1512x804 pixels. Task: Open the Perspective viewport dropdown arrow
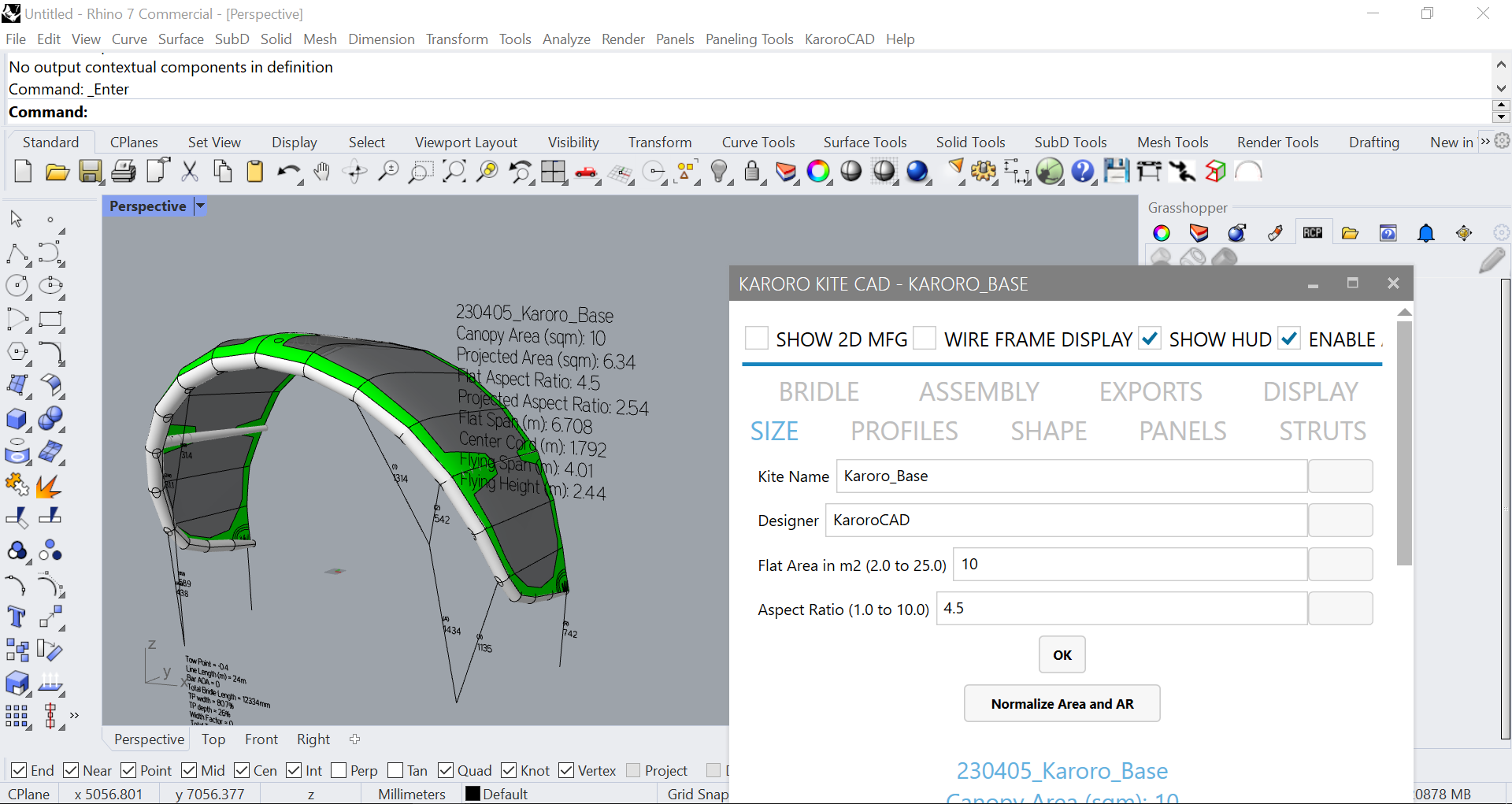pyautogui.click(x=200, y=206)
